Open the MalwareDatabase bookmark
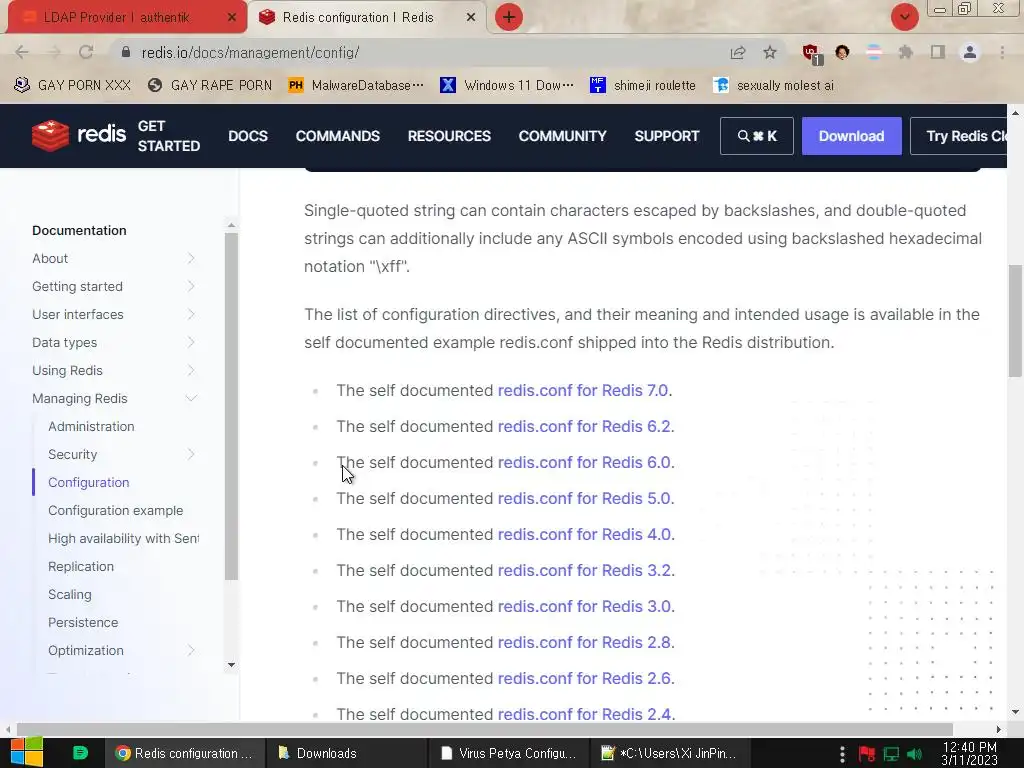Image resolution: width=1024 pixels, height=768 pixels. click(356, 85)
